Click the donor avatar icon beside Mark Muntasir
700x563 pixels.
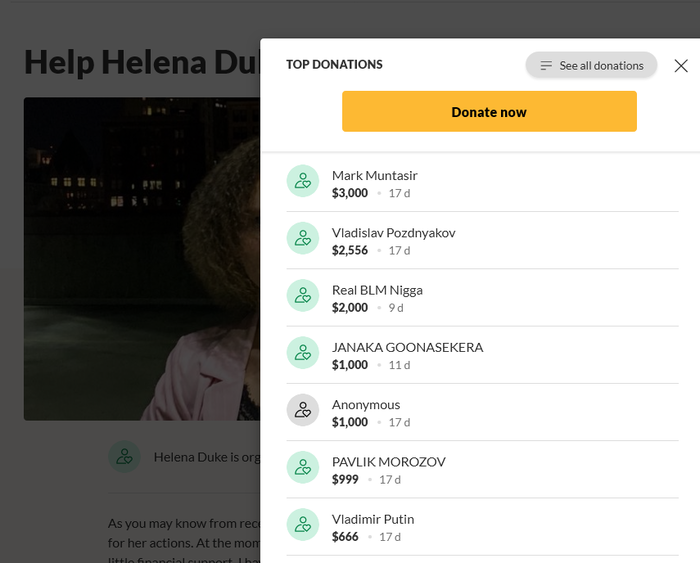(x=303, y=181)
